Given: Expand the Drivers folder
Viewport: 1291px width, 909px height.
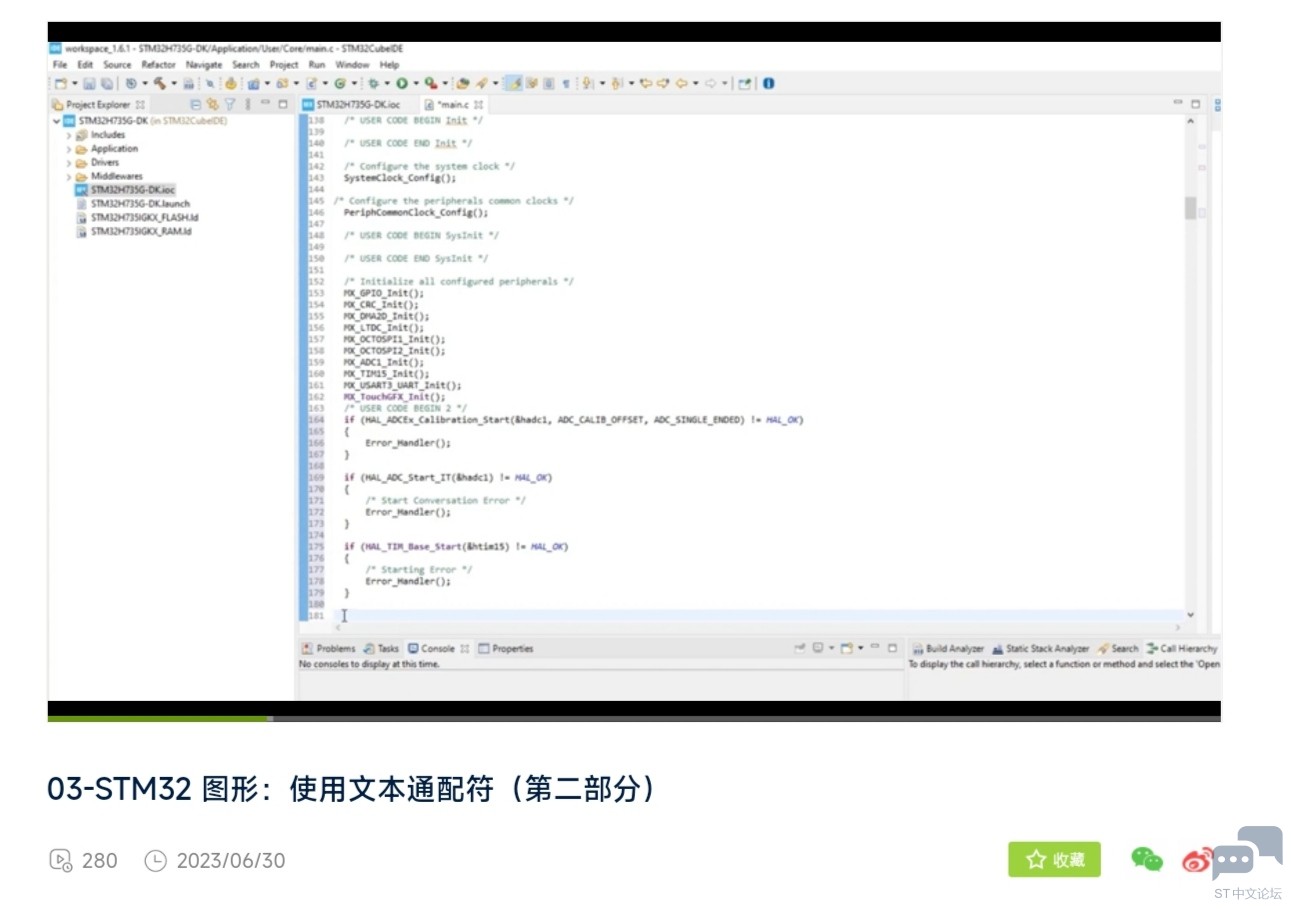Looking at the screenshot, I should (x=69, y=163).
